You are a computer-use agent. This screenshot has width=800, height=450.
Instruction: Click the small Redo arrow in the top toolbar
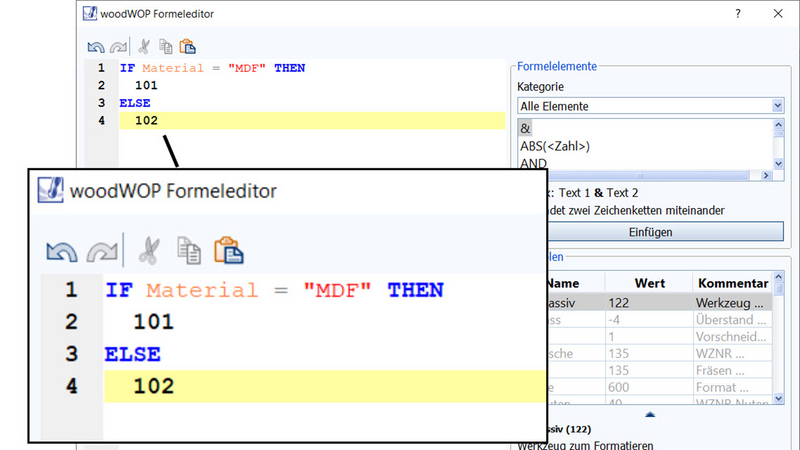coord(117,46)
